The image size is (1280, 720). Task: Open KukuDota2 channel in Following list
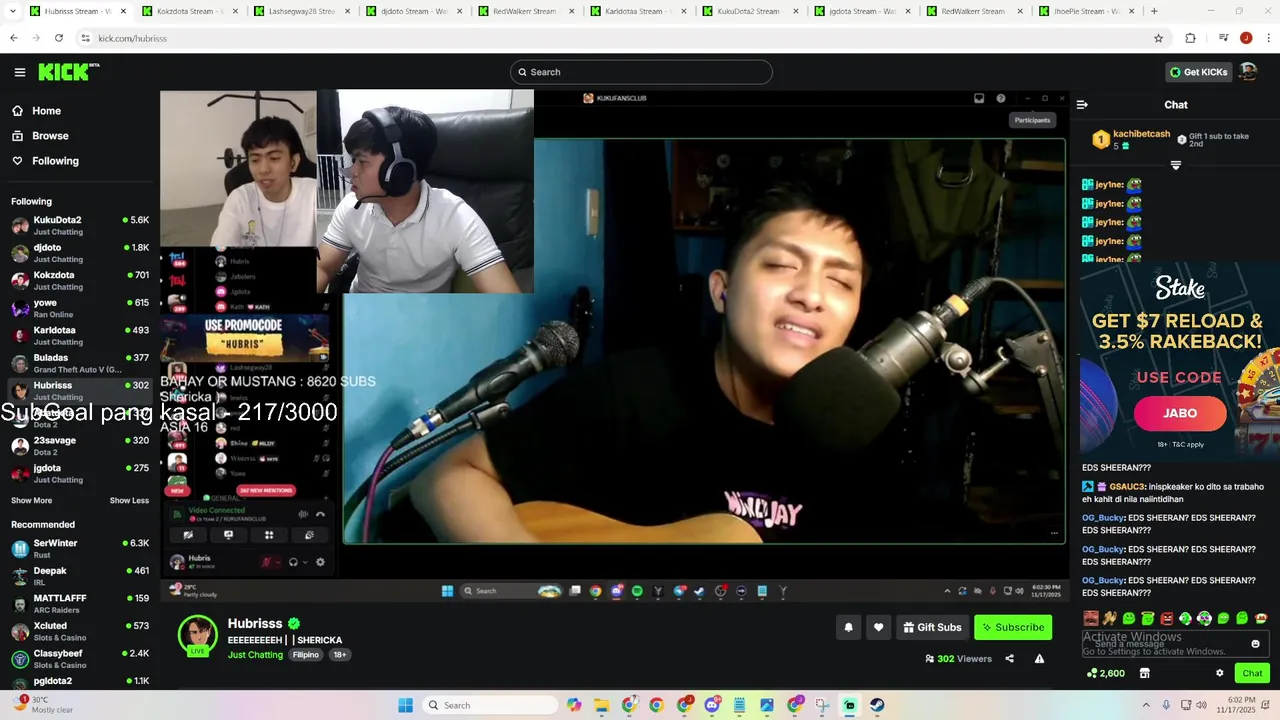80,225
